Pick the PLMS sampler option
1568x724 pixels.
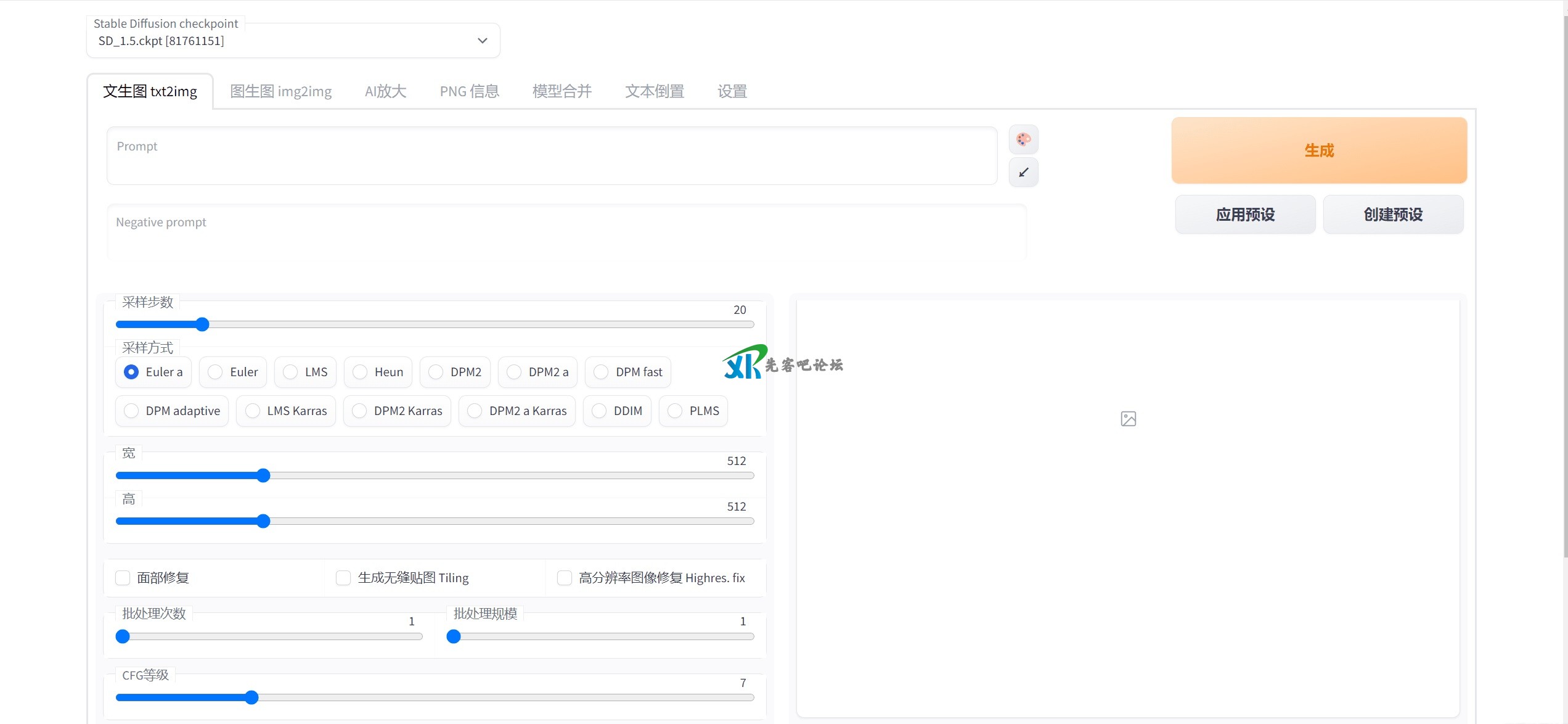tap(675, 411)
